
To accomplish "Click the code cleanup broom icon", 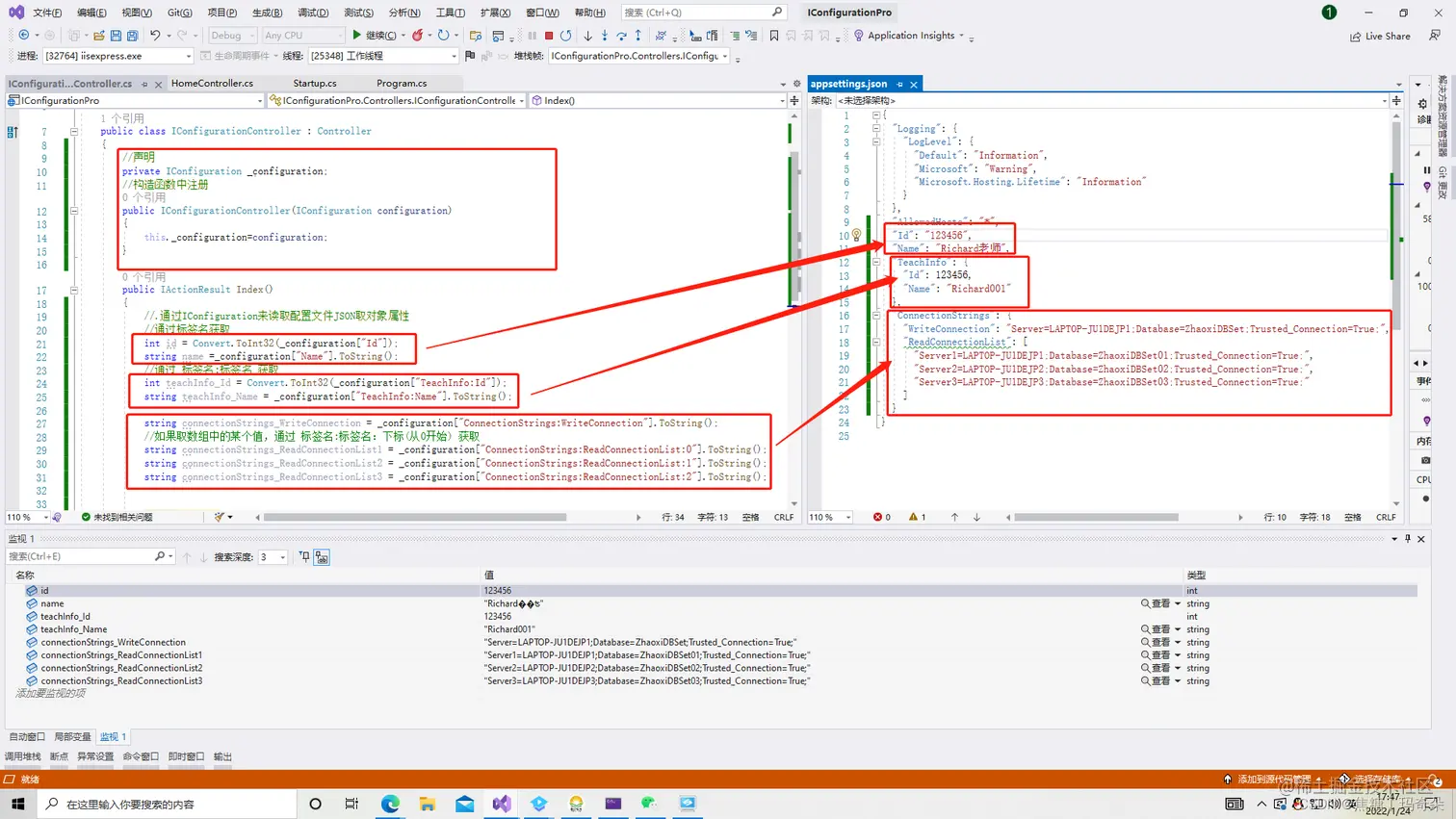I will click(x=220, y=517).
